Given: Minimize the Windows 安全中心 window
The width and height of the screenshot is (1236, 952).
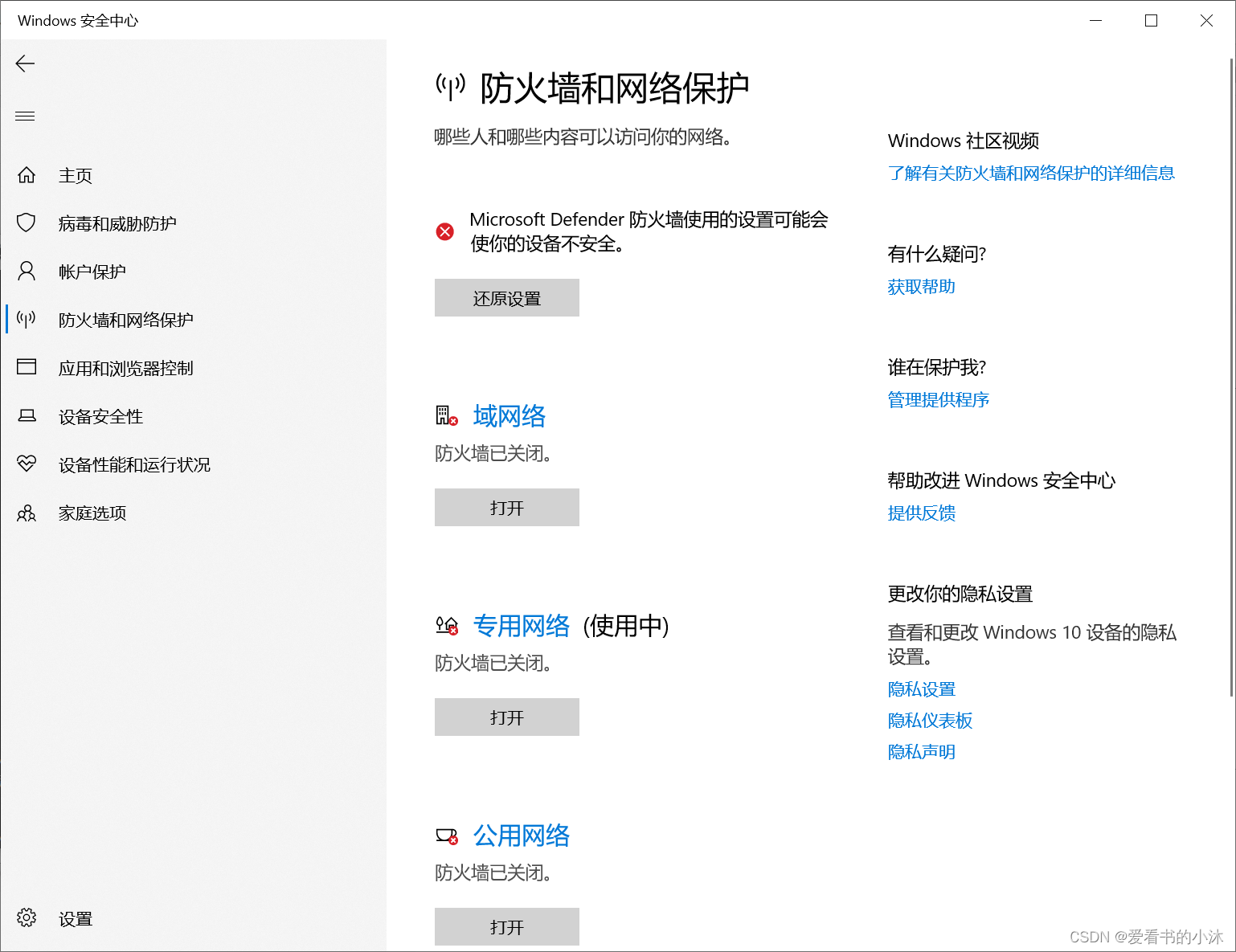Looking at the screenshot, I should pyautogui.click(x=1095, y=20).
